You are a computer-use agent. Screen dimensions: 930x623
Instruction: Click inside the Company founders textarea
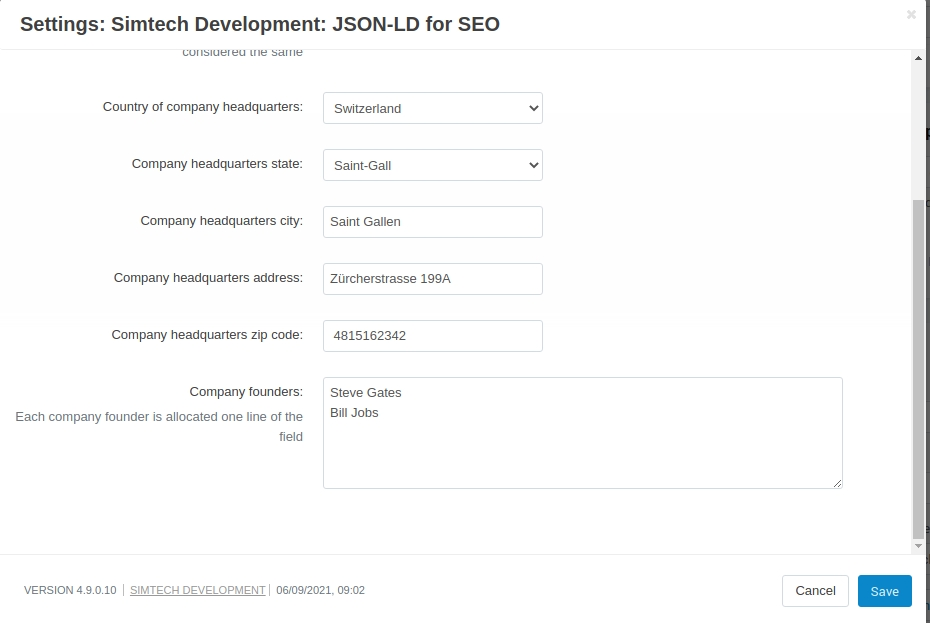point(582,433)
